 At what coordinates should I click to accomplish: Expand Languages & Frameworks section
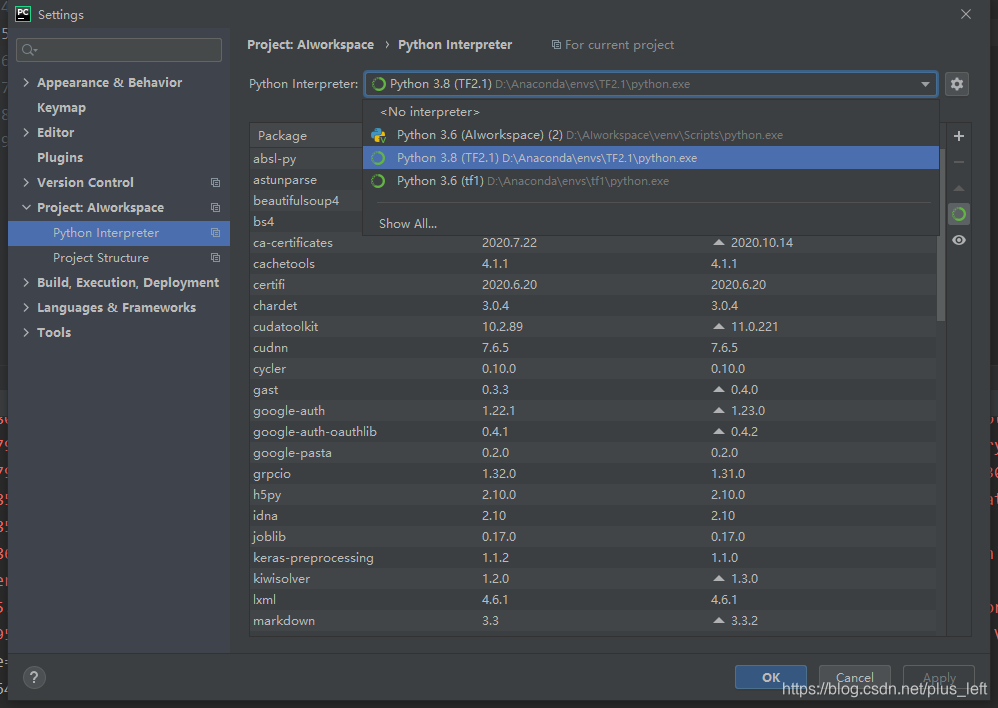26,308
